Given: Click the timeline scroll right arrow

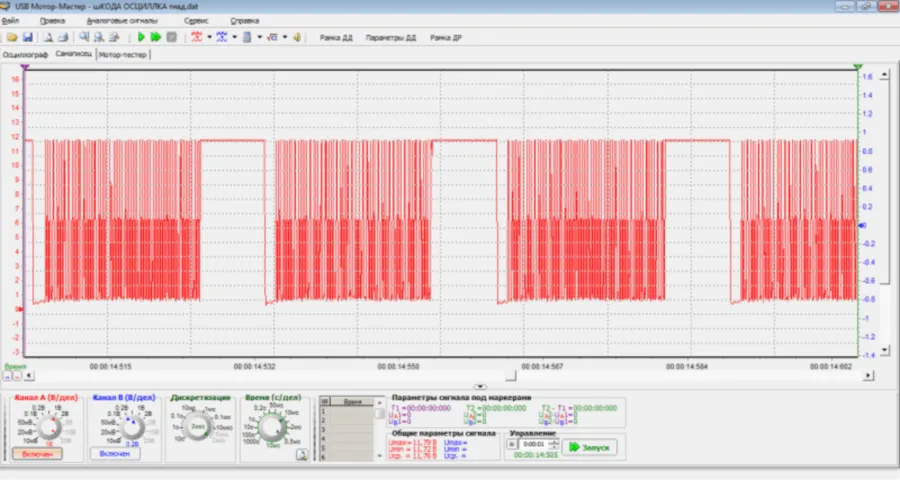Looking at the screenshot, I should click(869, 376).
